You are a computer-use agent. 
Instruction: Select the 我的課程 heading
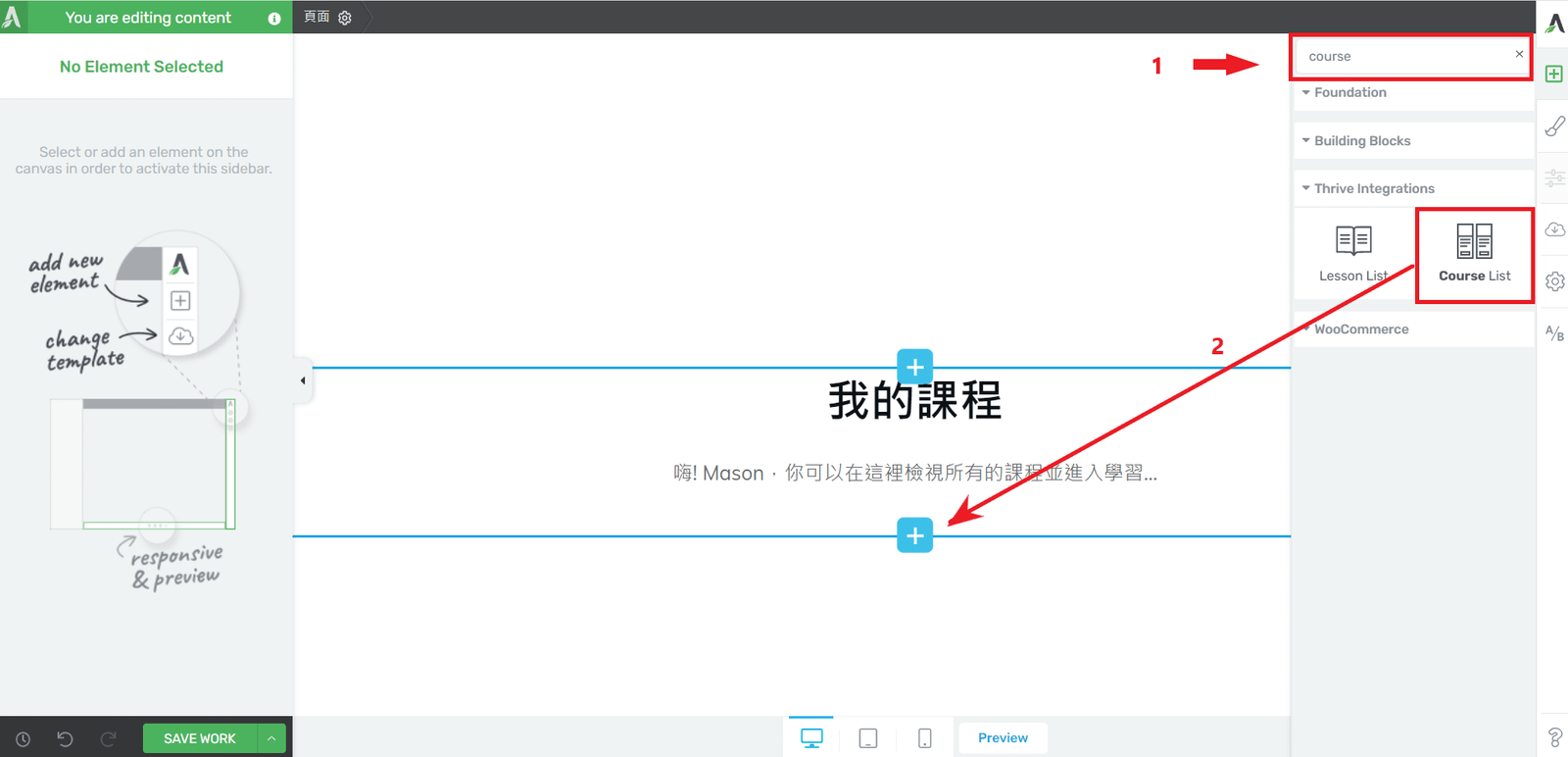[914, 401]
